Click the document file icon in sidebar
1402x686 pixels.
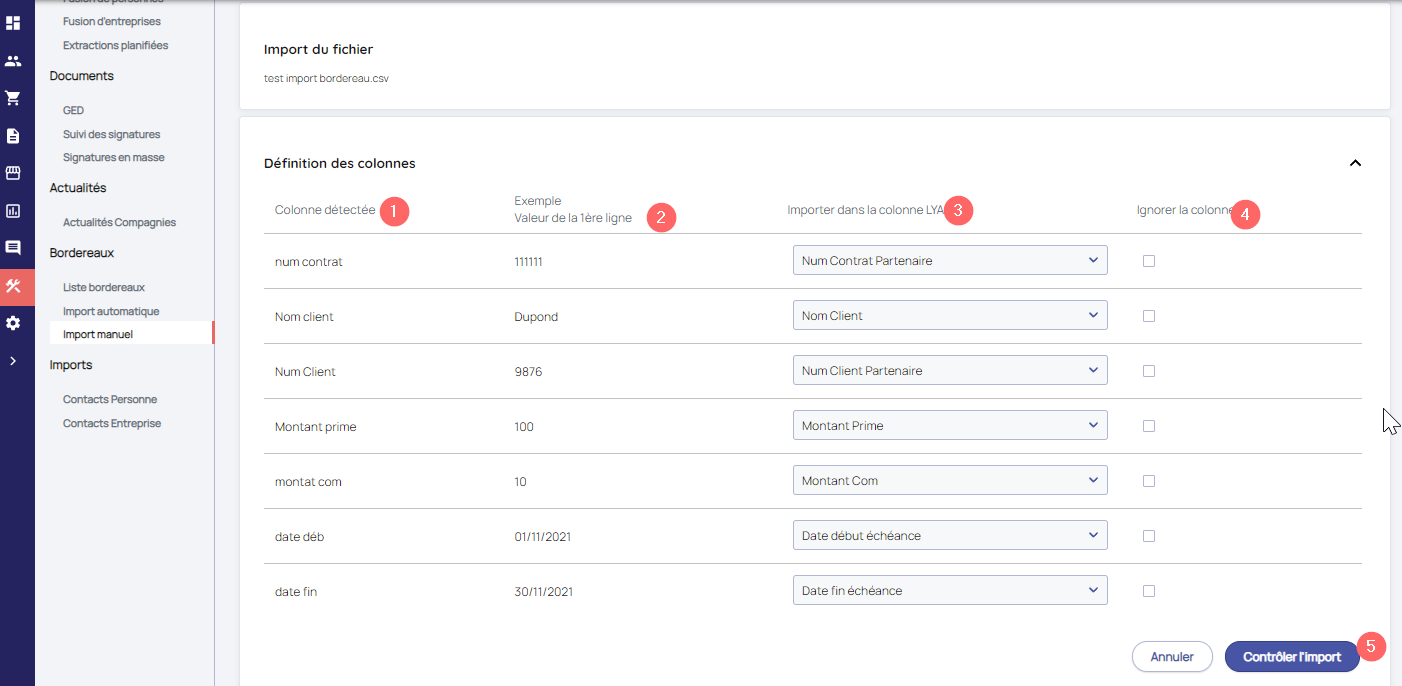click(x=13, y=136)
